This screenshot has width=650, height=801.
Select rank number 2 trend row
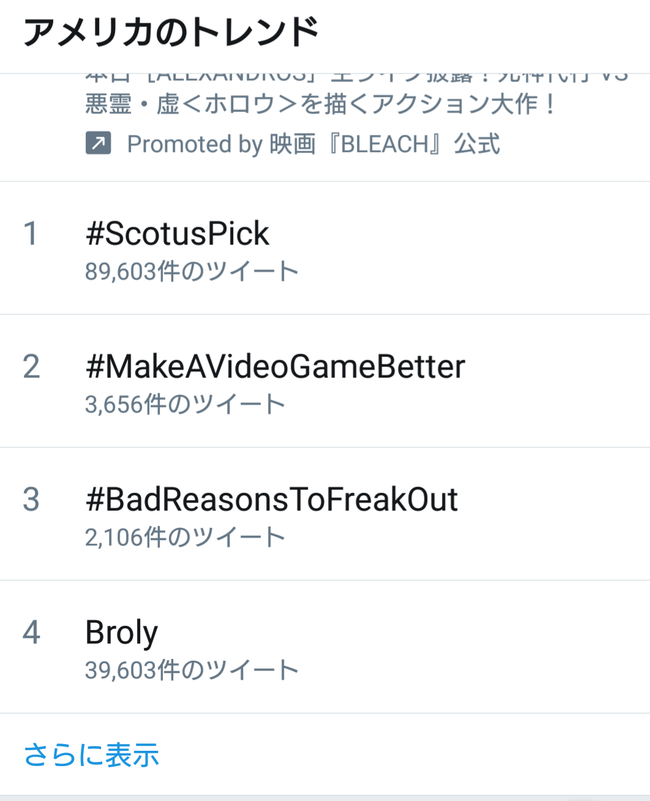coord(325,381)
